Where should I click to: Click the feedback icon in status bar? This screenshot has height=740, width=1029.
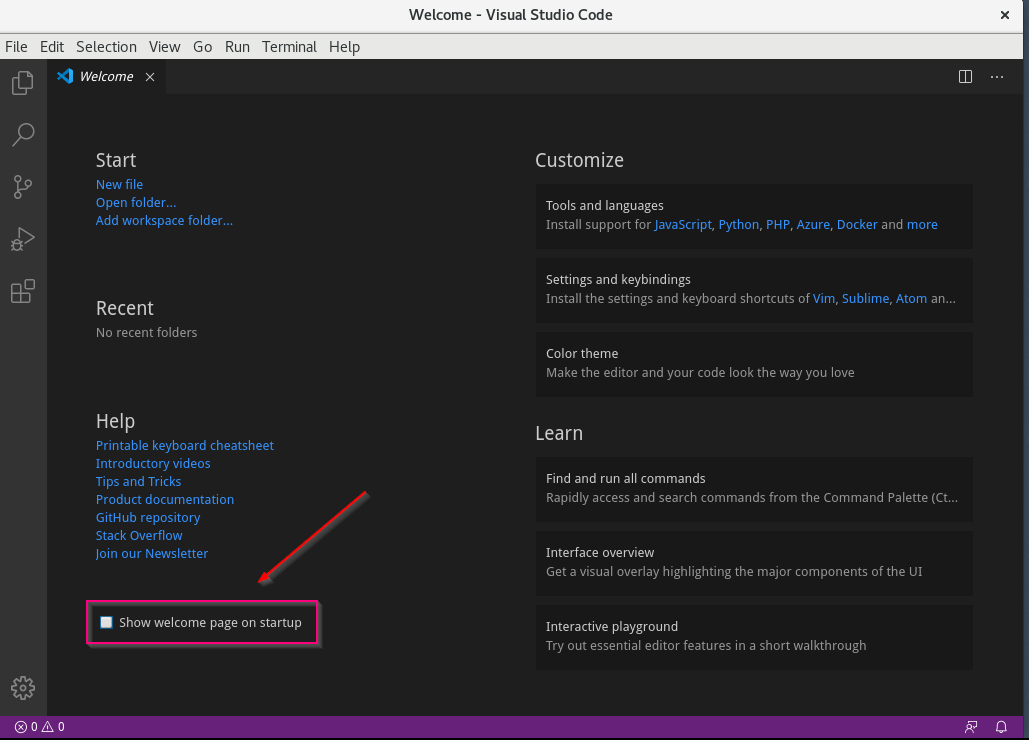point(971,727)
